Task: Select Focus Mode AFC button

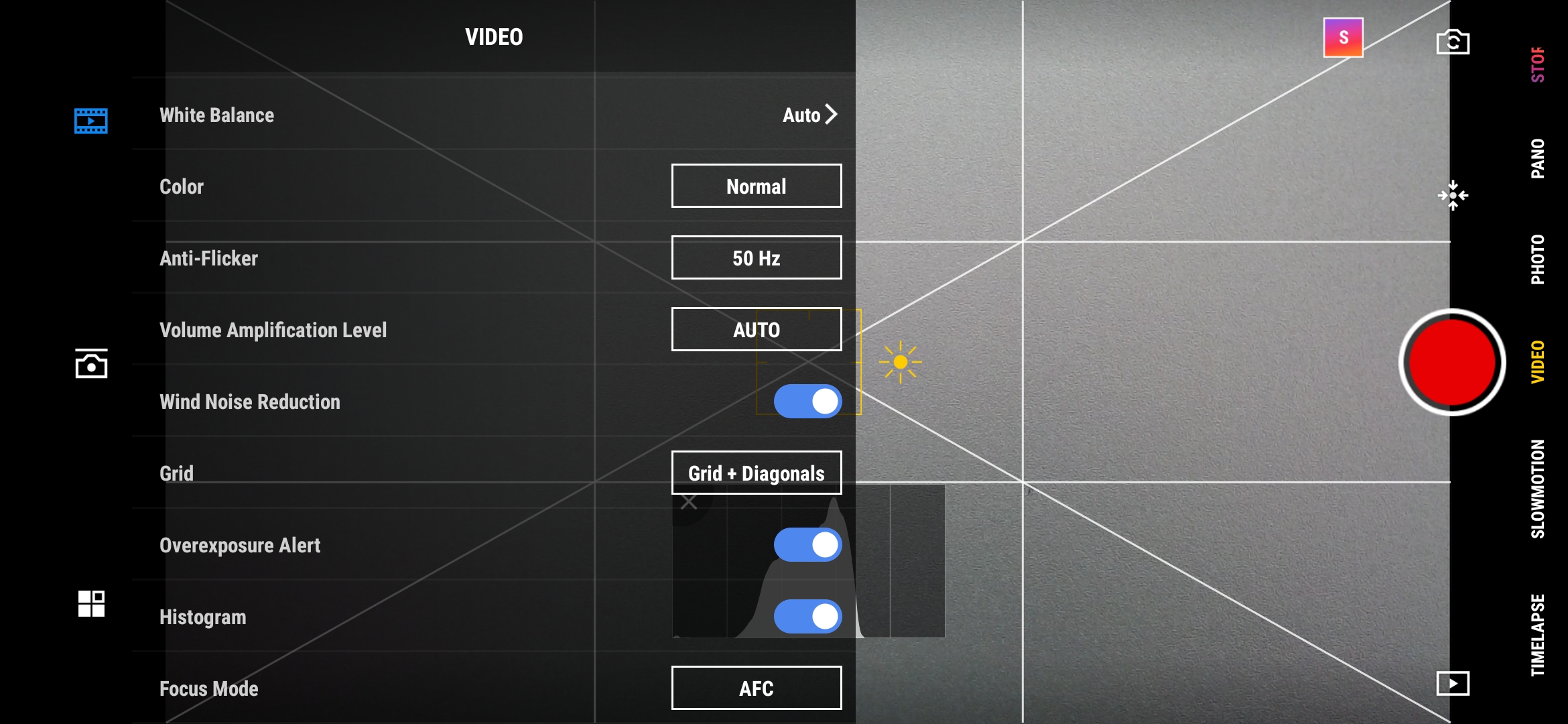Action: (x=755, y=688)
